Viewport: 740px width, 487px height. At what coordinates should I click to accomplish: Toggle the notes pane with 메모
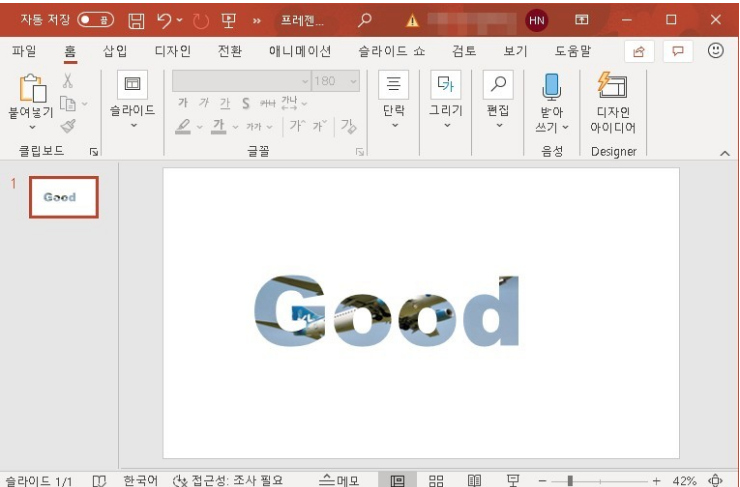click(339, 480)
